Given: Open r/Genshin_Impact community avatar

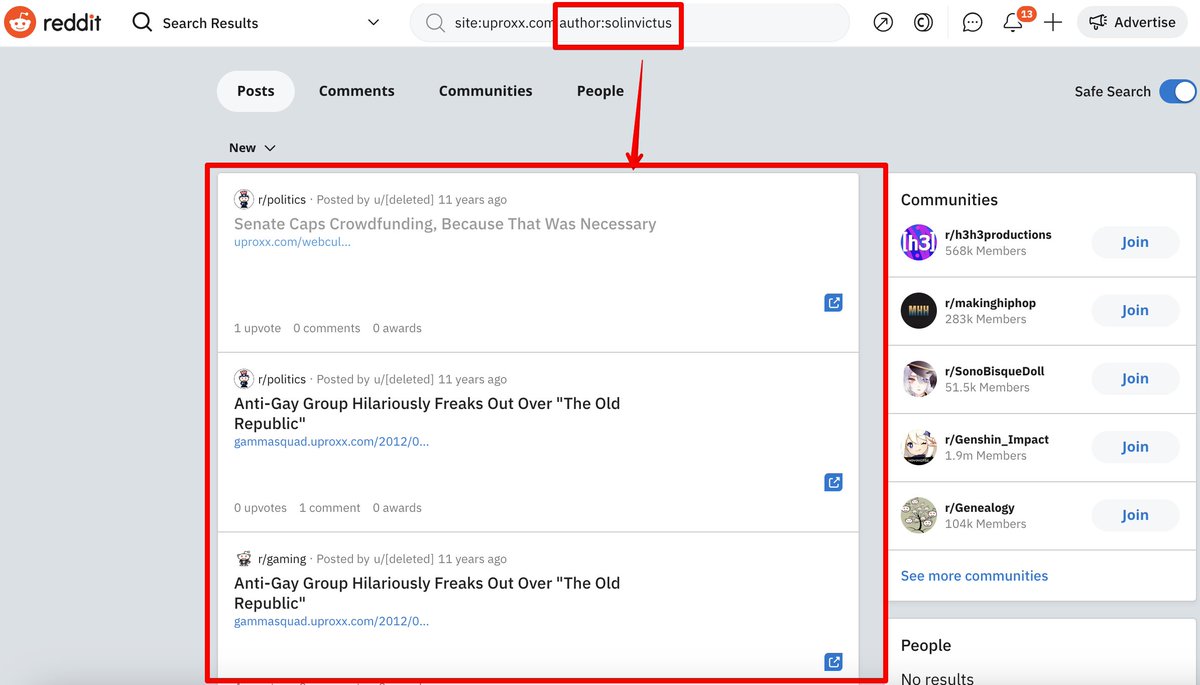Looking at the screenshot, I should tap(919, 447).
